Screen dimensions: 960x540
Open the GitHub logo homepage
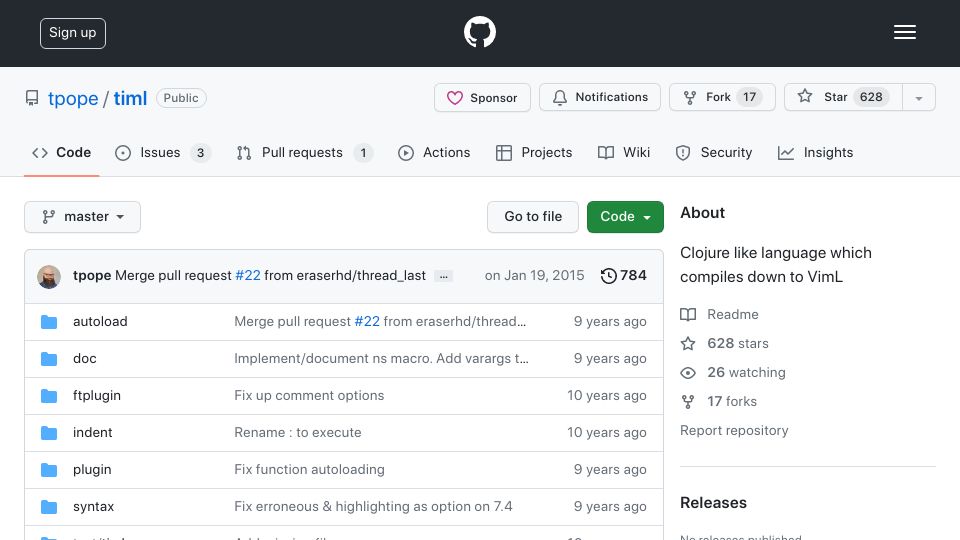tap(479, 32)
